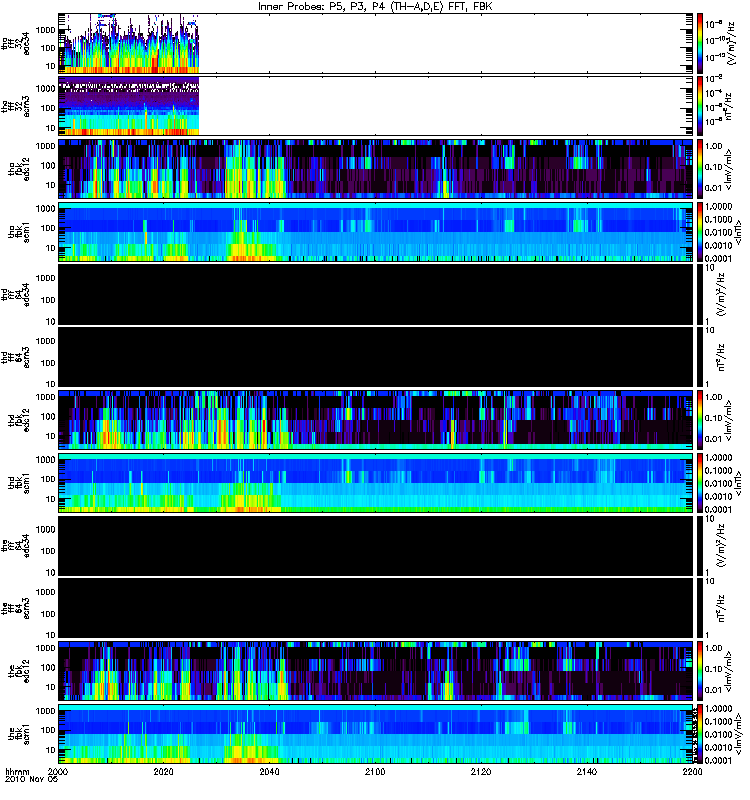Click the 'tha fbk edc12' y-axis label
The width and height of the screenshot is (750, 800).
click(x=19, y=169)
